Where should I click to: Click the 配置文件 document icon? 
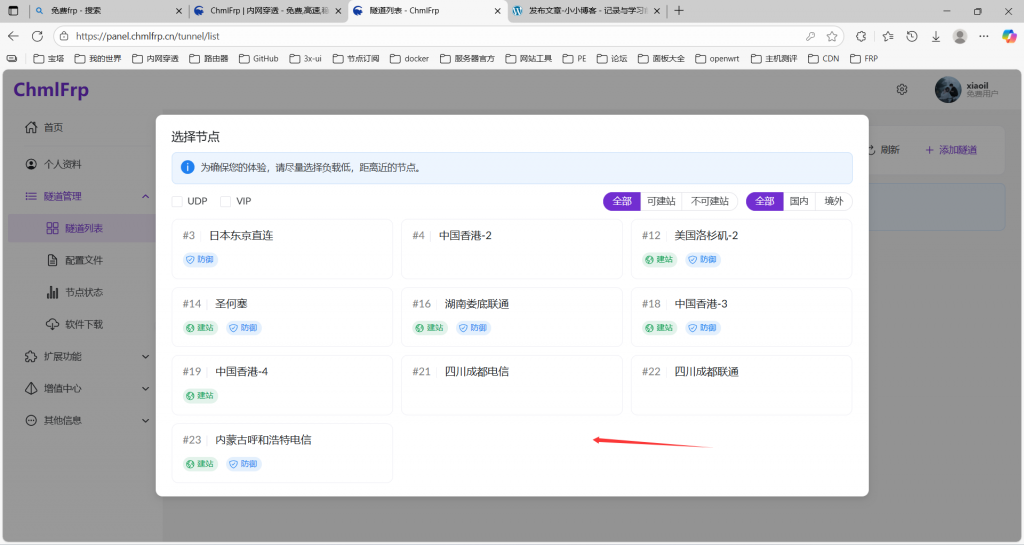coord(53,260)
